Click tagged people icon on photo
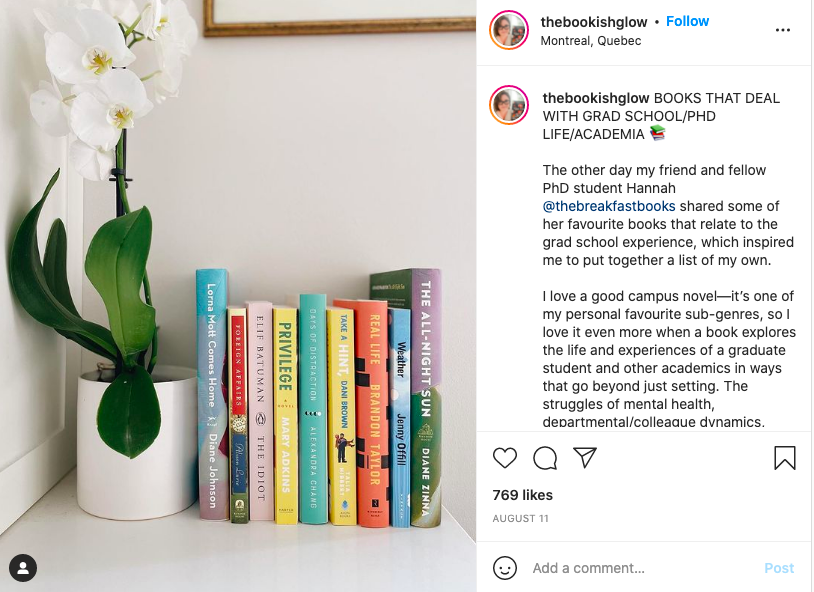The height and width of the screenshot is (592, 814). [x=23, y=568]
